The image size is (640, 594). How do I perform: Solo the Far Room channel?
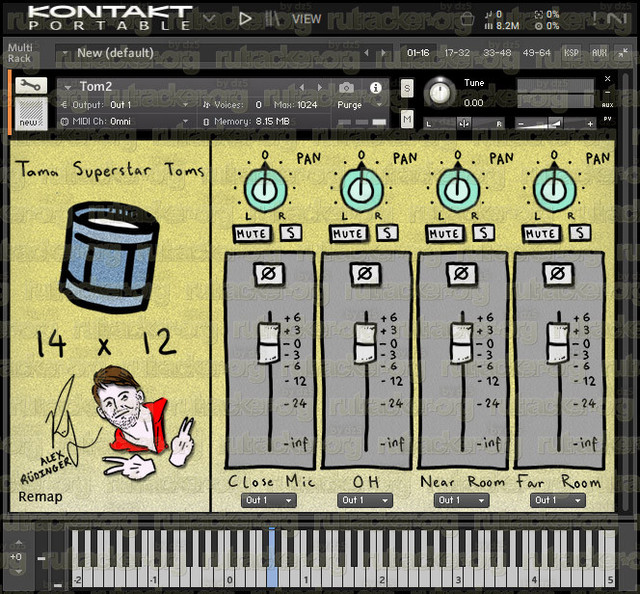point(580,233)
